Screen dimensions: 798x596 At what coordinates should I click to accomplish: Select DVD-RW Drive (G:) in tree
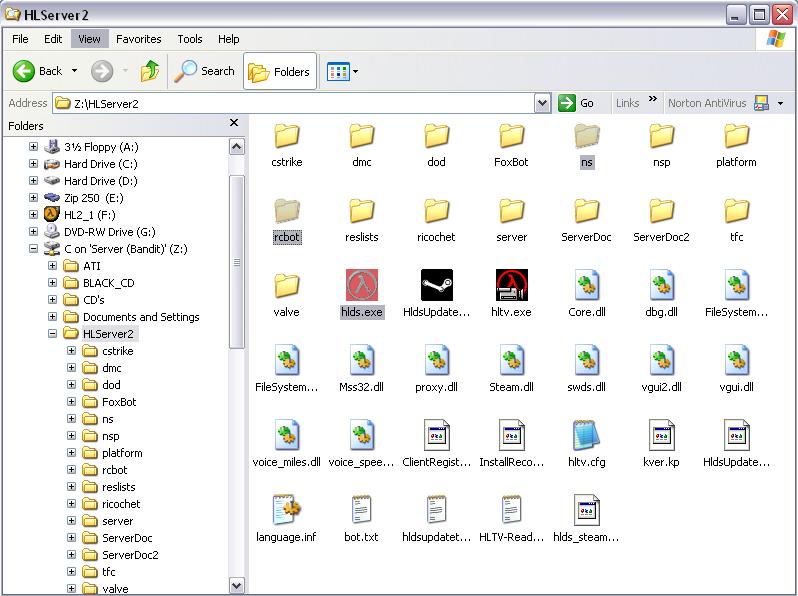click(x=109, y=232)
